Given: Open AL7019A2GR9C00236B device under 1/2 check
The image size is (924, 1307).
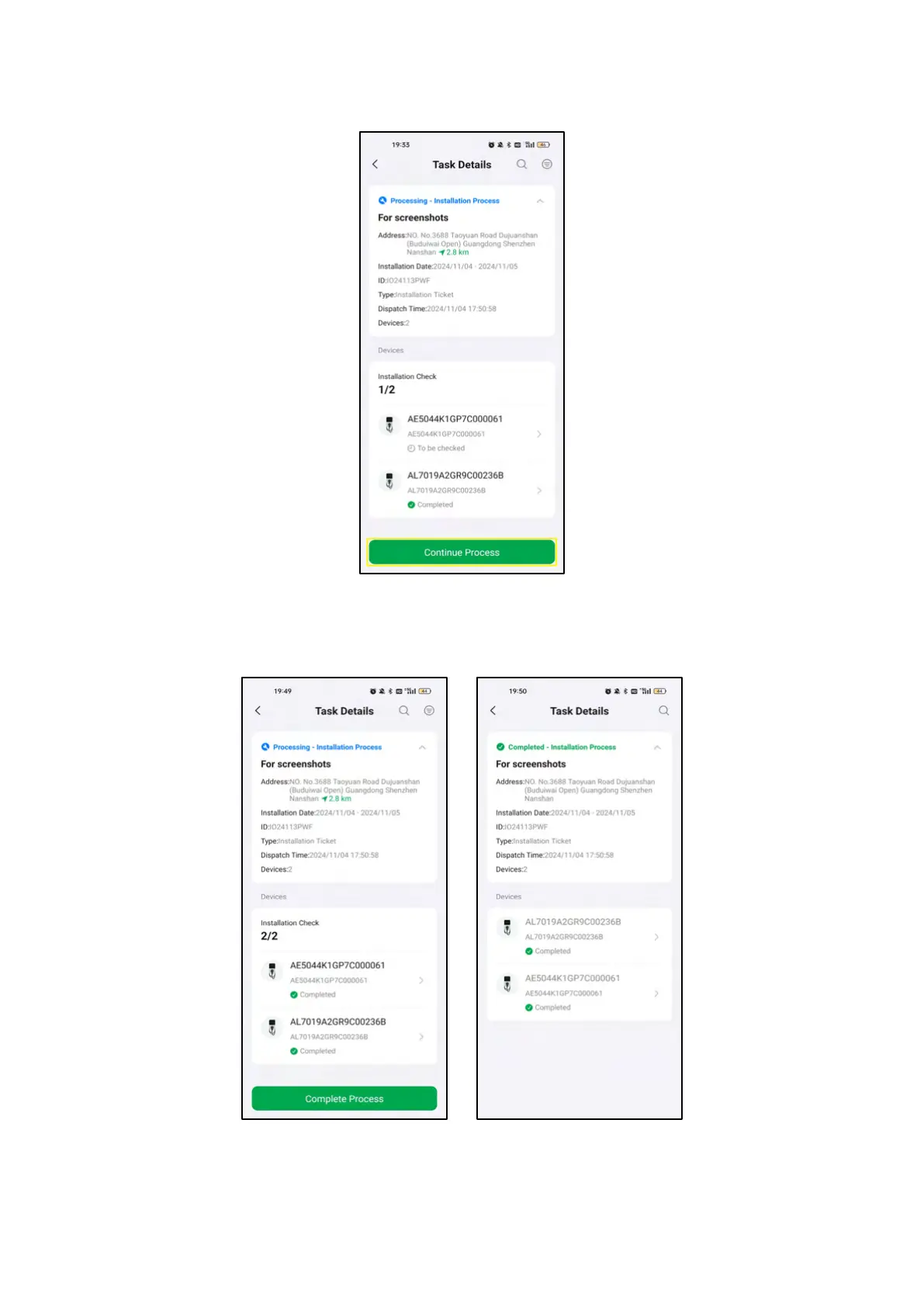Looking at the screenshot, I should 462,490.
